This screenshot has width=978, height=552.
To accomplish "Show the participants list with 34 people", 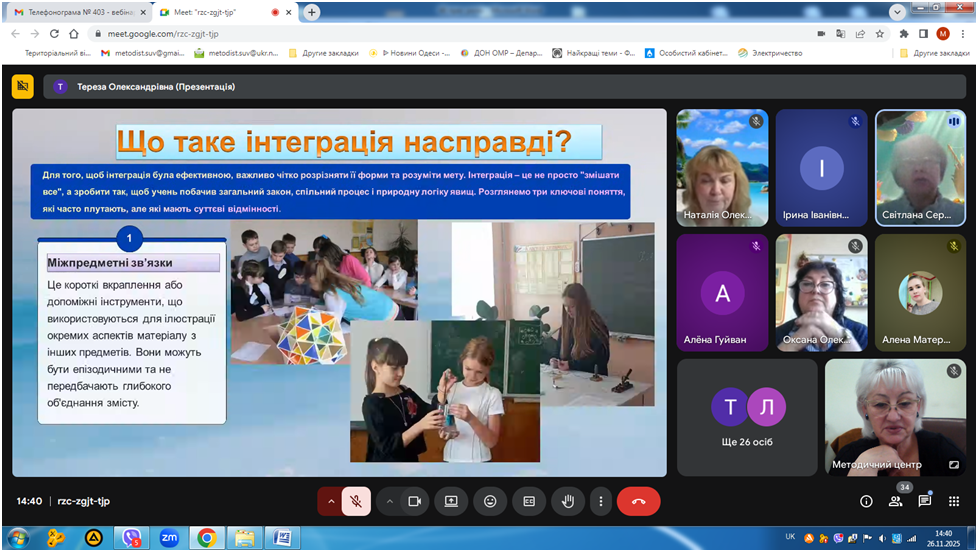I will coord(895,501).
